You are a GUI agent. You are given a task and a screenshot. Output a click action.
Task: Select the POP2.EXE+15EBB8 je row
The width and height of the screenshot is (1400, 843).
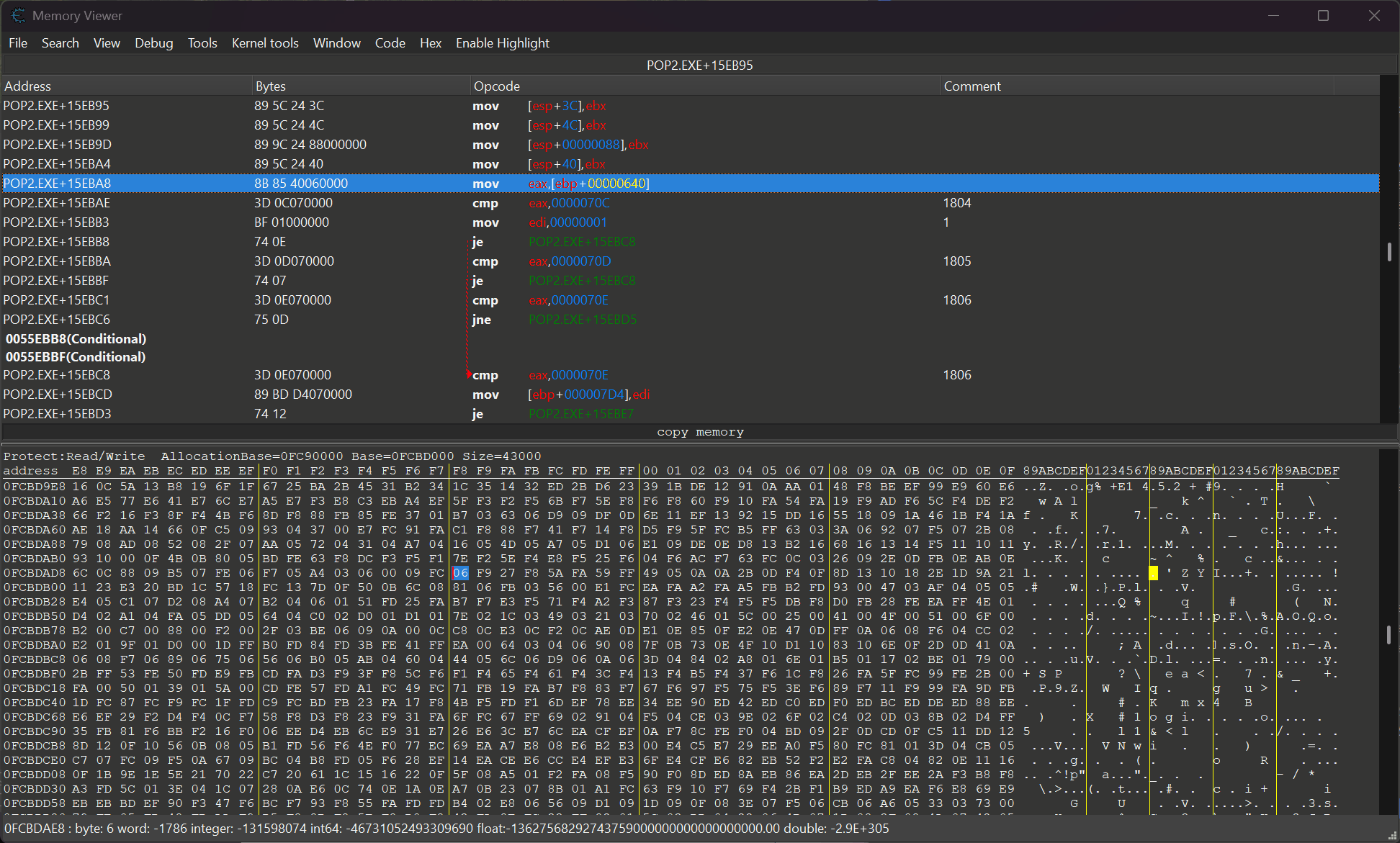691,242
